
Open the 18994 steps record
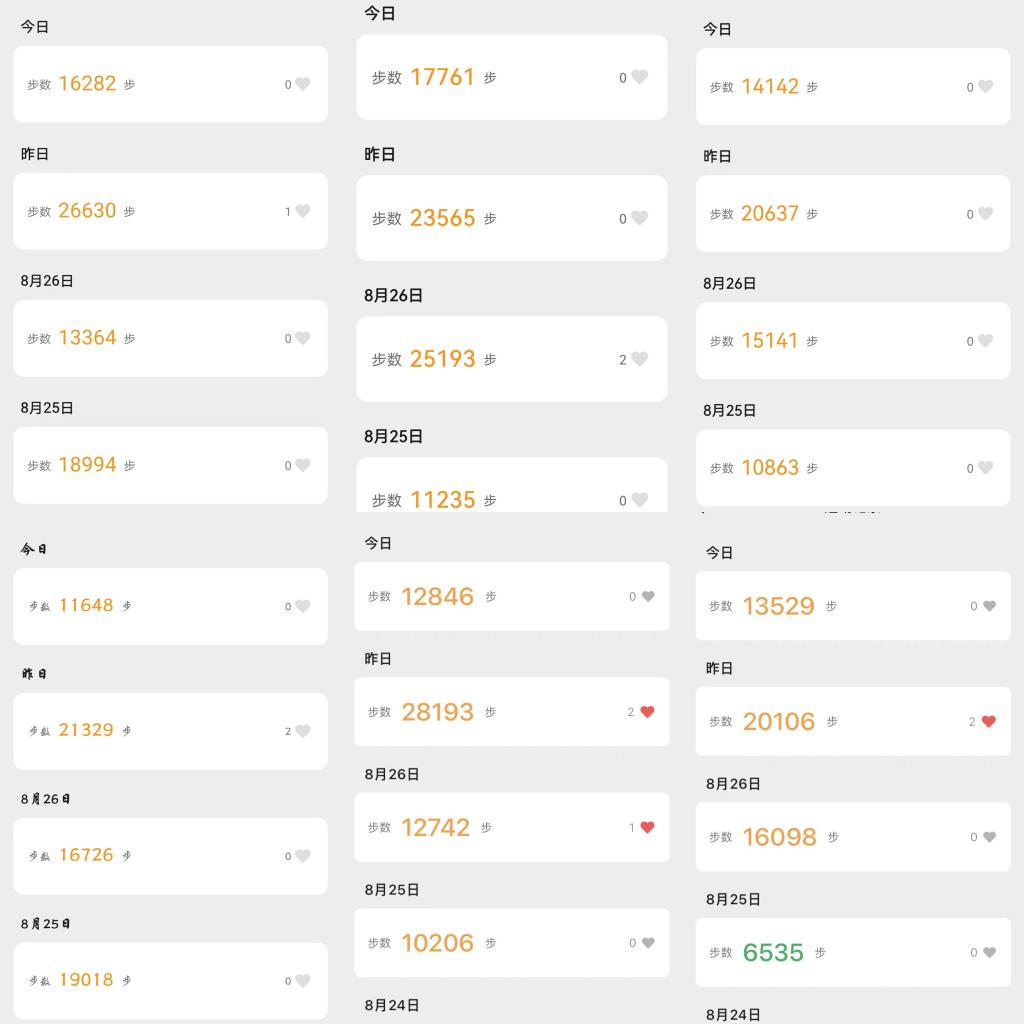(170, 465)
